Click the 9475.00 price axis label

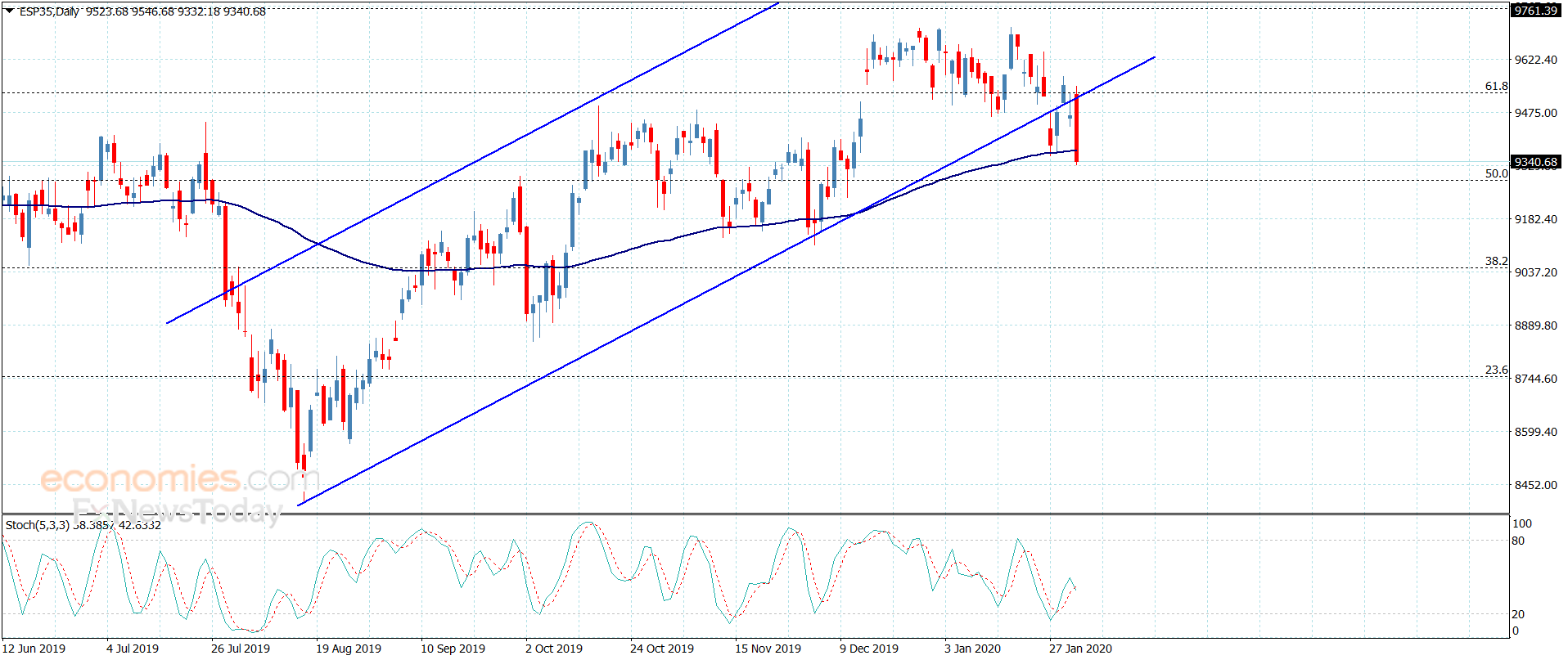(x=1536, y=113)
